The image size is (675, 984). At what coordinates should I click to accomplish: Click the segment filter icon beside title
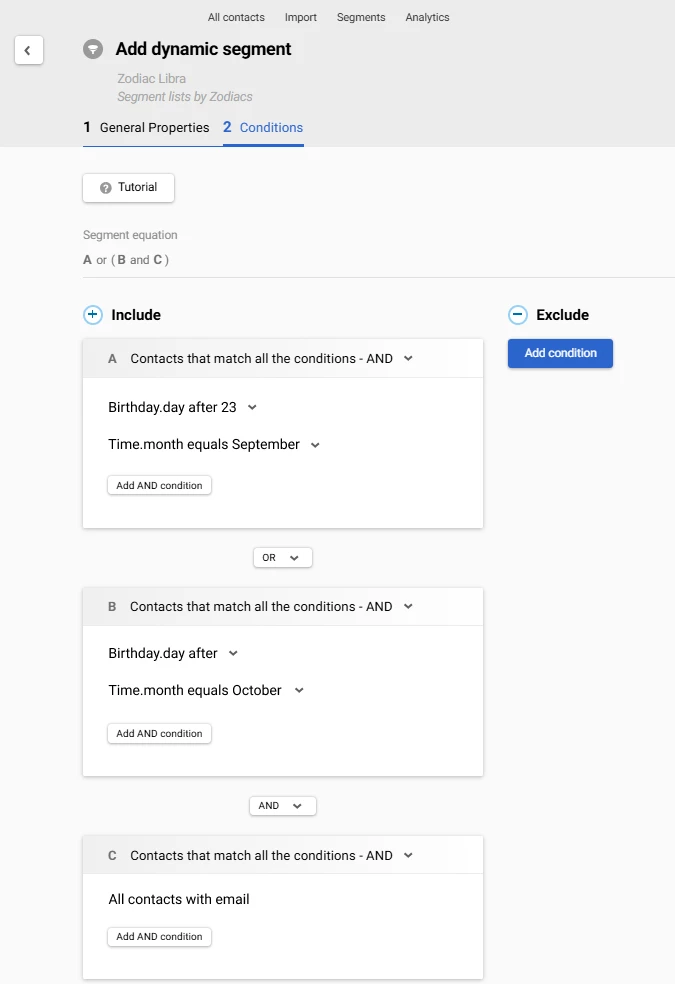93,49
